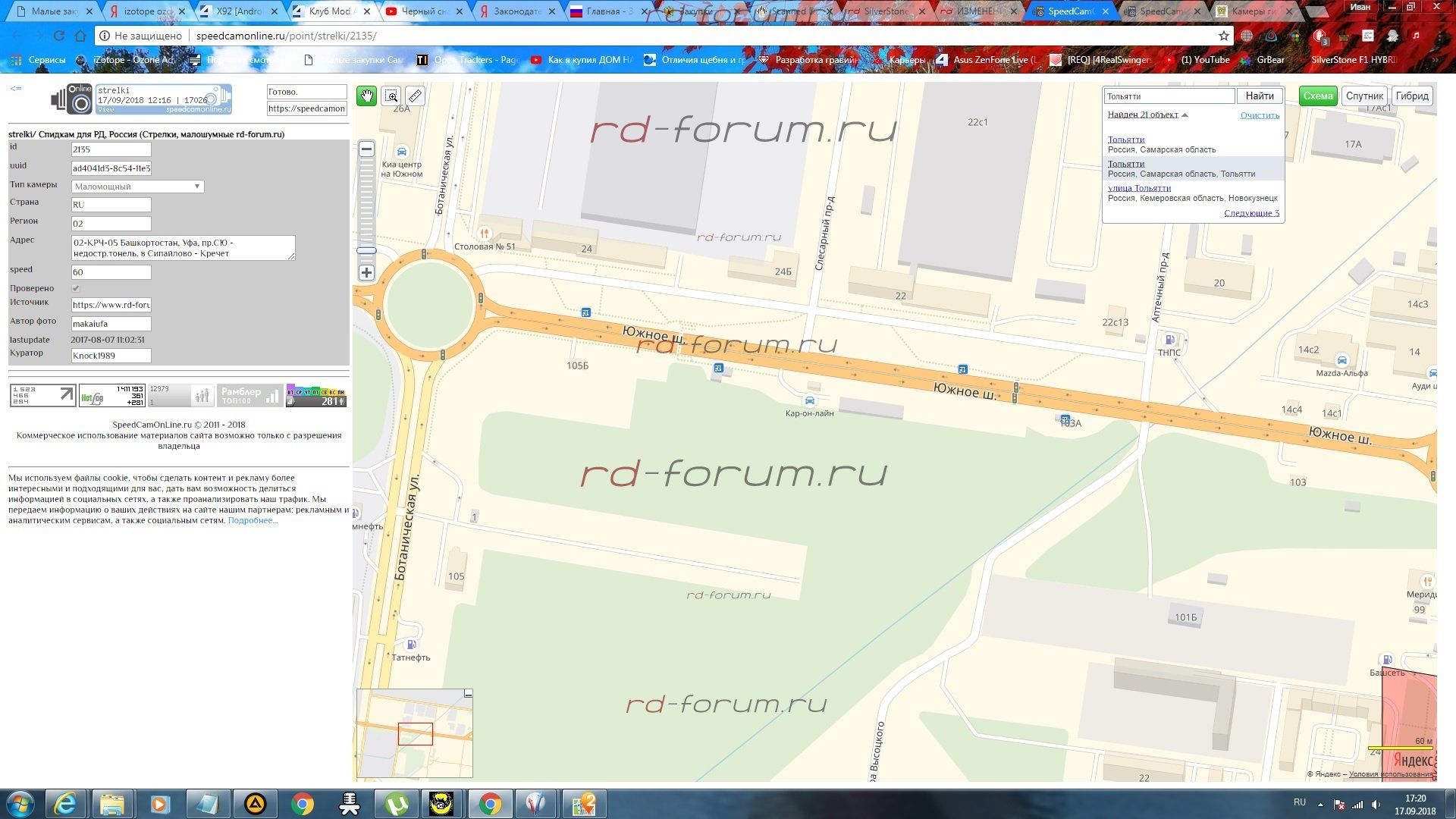Open the SpeedCamOnline camera logo
The width and height of the screenshot is (1456, 819).
[72, 99]
